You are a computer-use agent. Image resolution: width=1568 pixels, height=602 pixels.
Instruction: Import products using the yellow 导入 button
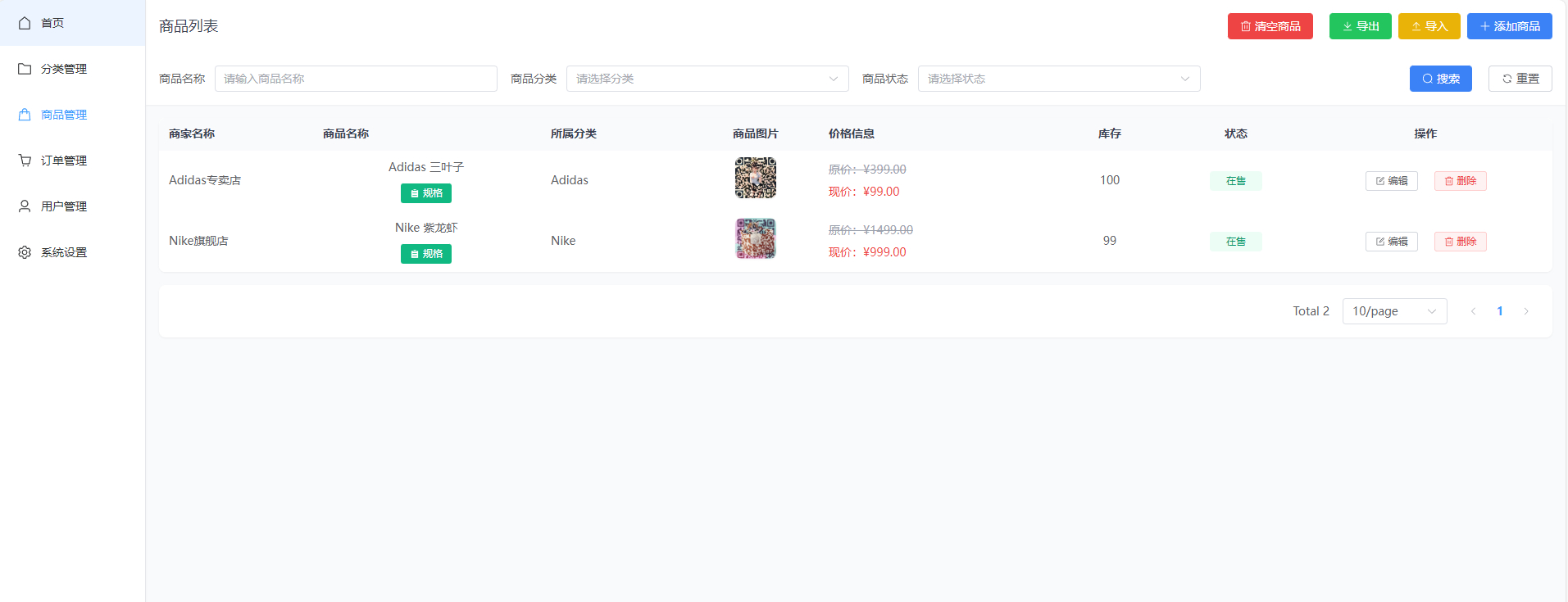(1429, 26)
